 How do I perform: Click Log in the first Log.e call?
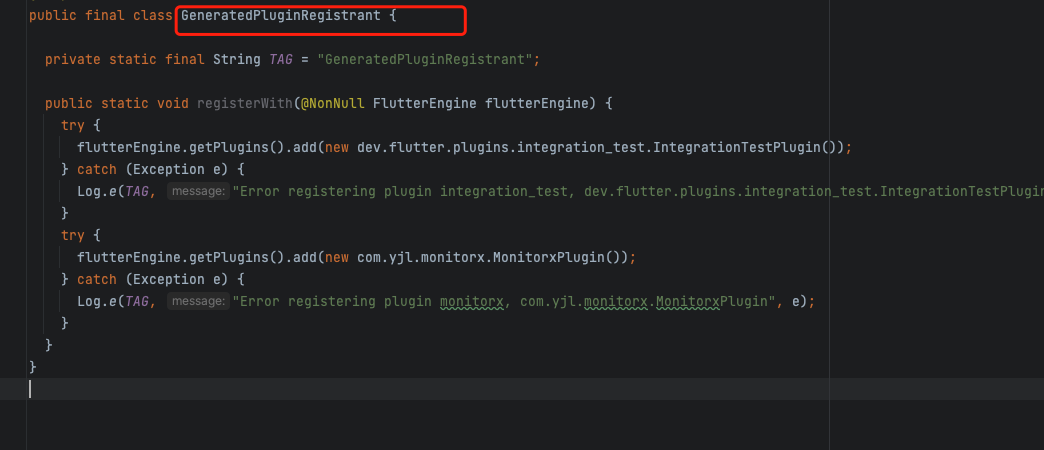pyautogui.click(x=88, y=191)
